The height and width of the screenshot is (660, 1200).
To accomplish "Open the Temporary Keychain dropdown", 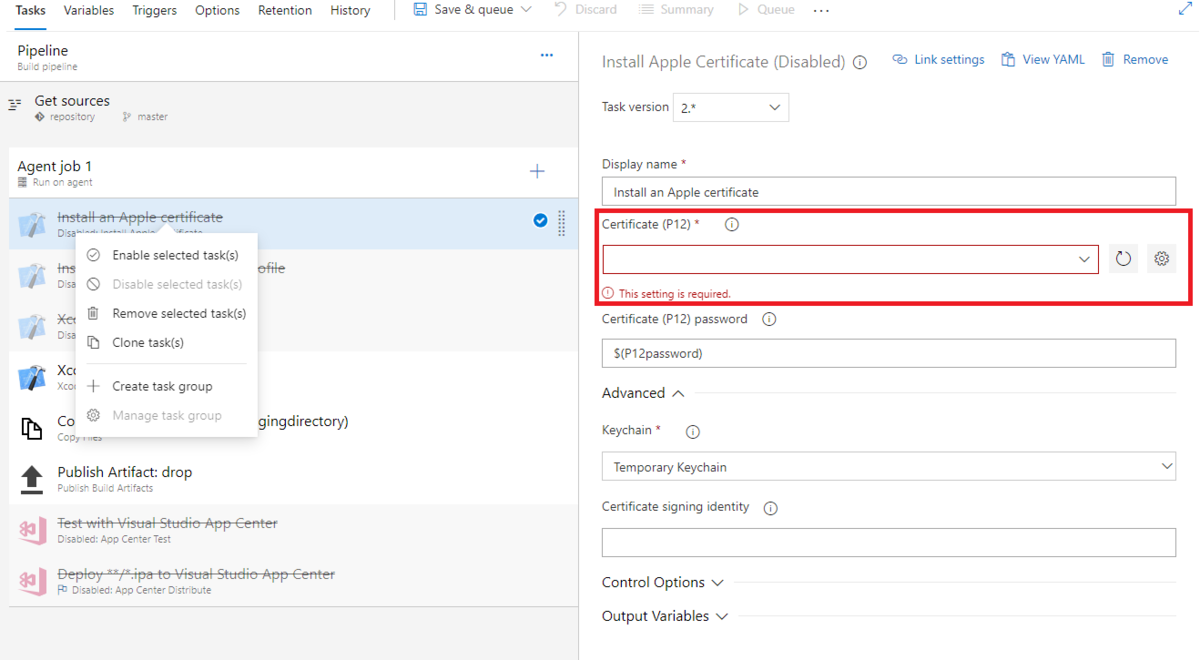I will pos(888,467).
